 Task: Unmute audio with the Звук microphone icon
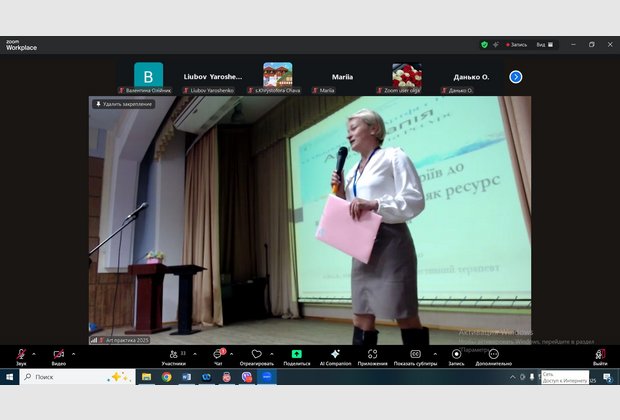point(21,356)
